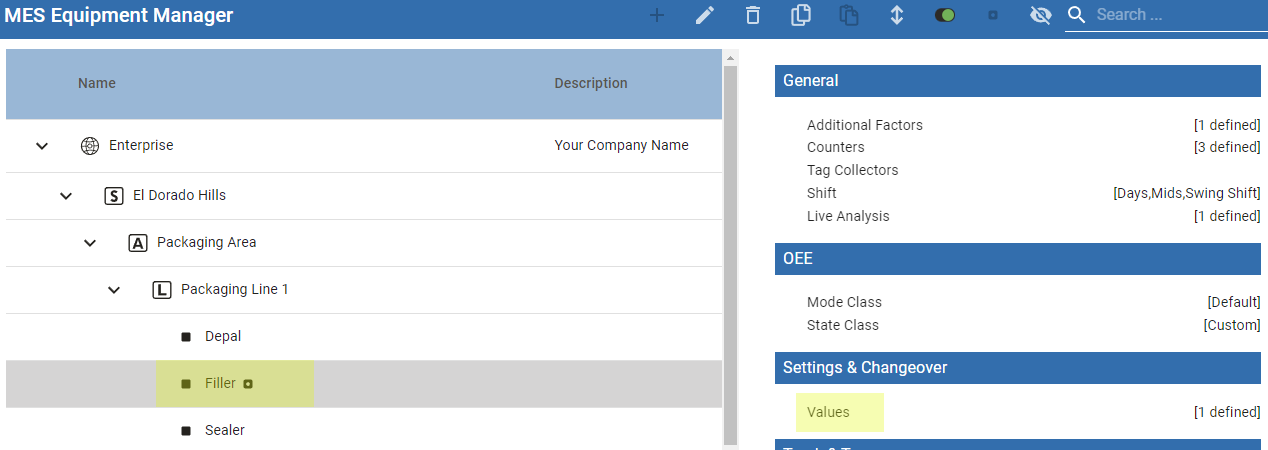The width and height of the screenshot is (1268, 450).
Task: Click the plus icon to add equipment
Action: [657, 15]
